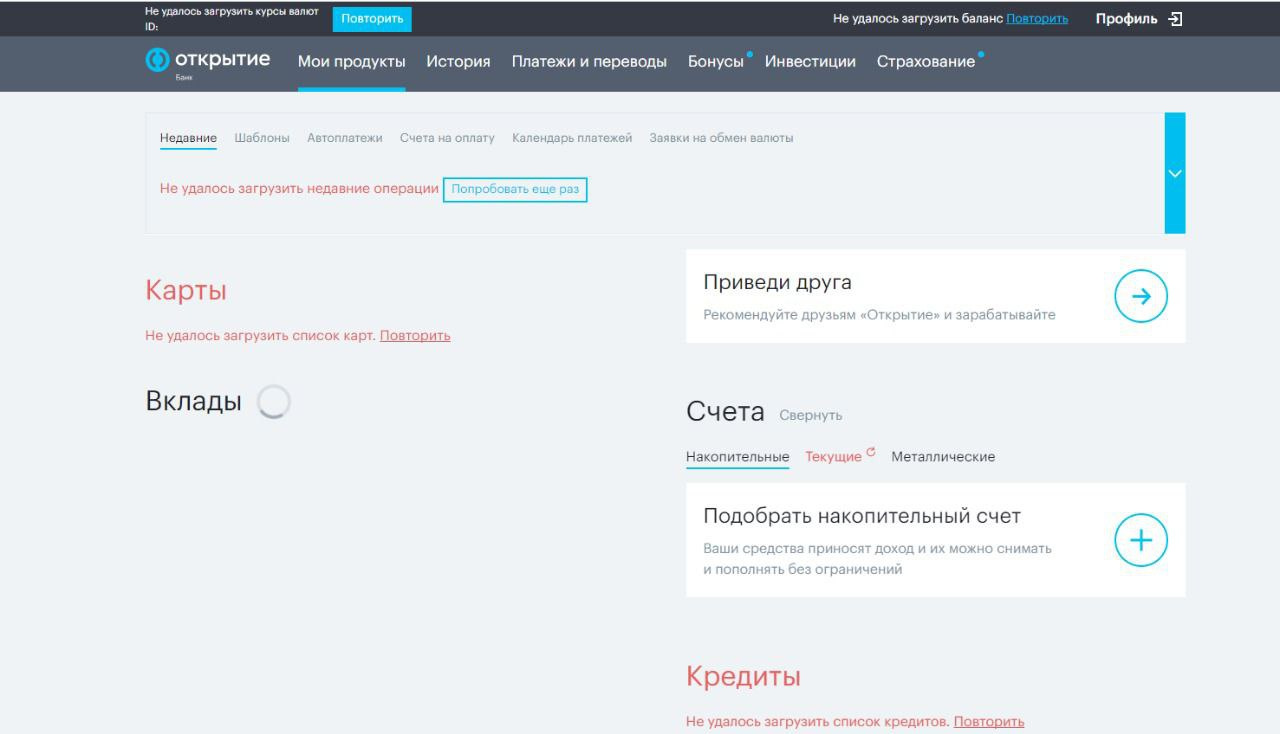Switch to Металлические accounts tab
The image size is (1280, 734).
[943, 457]
